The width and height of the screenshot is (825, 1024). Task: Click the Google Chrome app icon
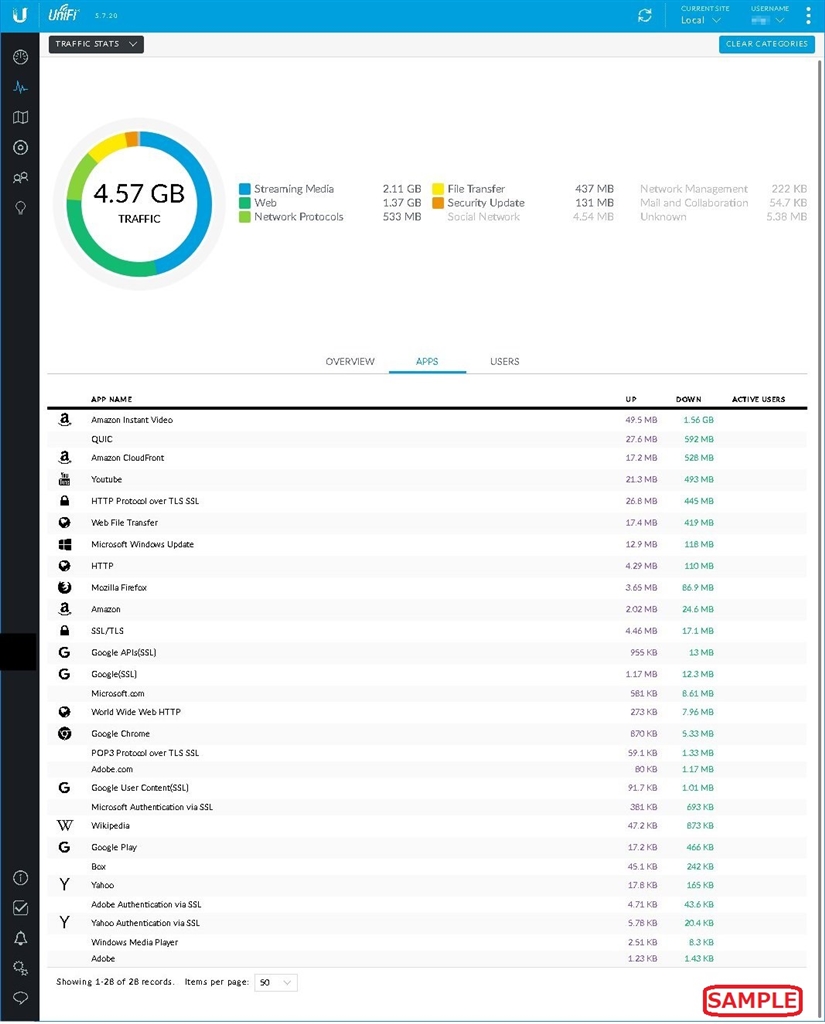click(64, 733)
